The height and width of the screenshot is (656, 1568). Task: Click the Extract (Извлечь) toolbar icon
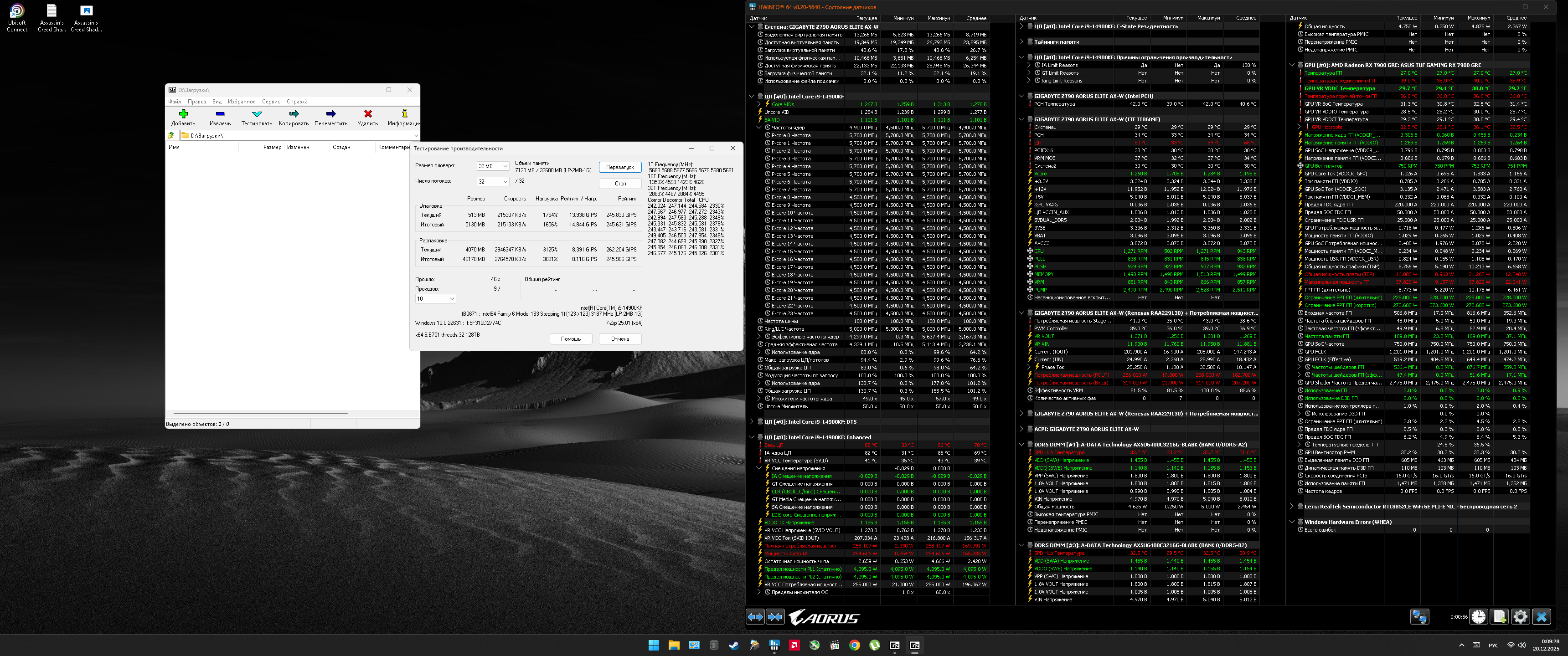coord(220,114)
